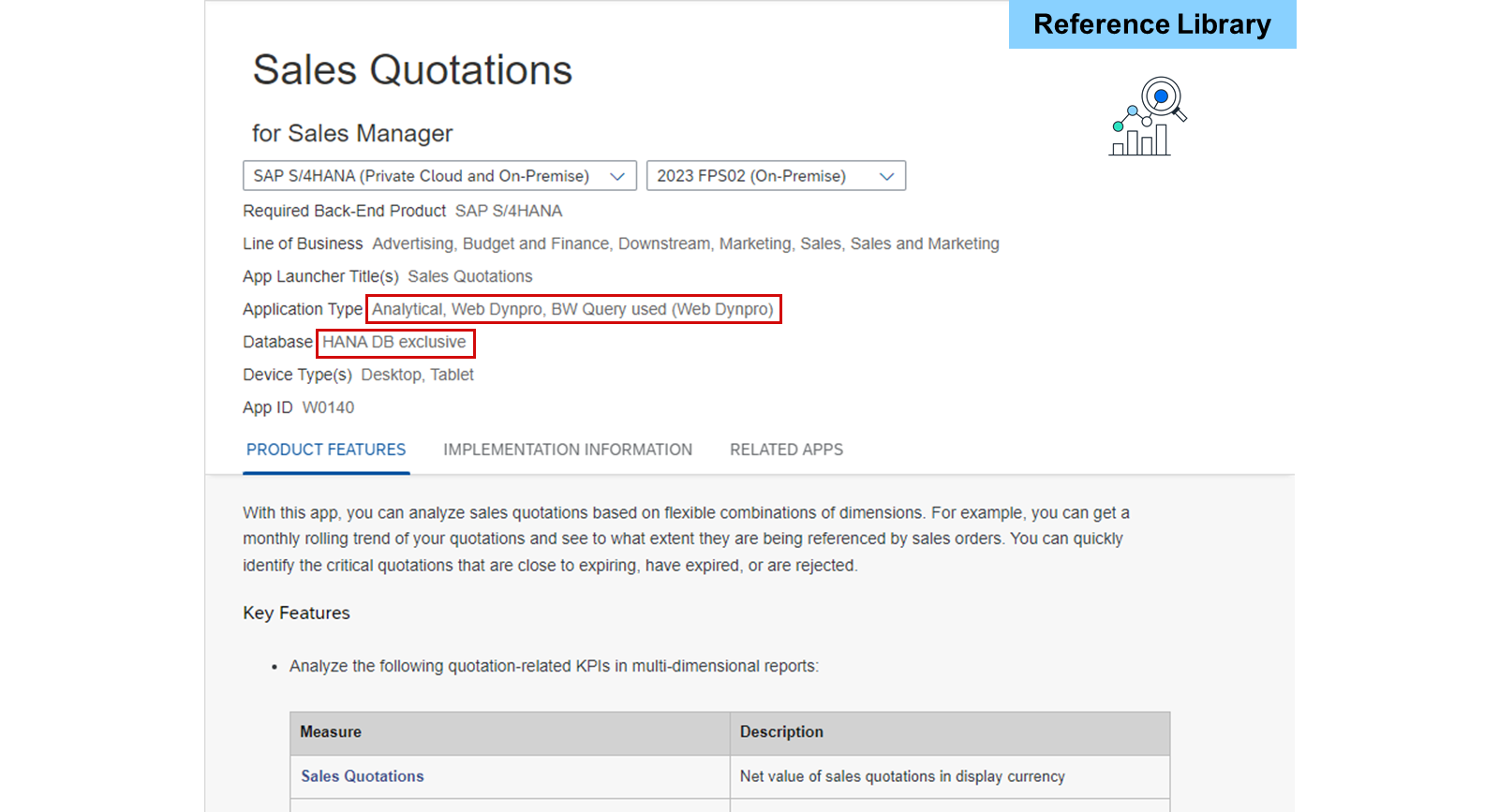Click the 'for Sales Manager' subtitle
Viewport: 1499px width, 812px height.
click(x=352, y=134)
